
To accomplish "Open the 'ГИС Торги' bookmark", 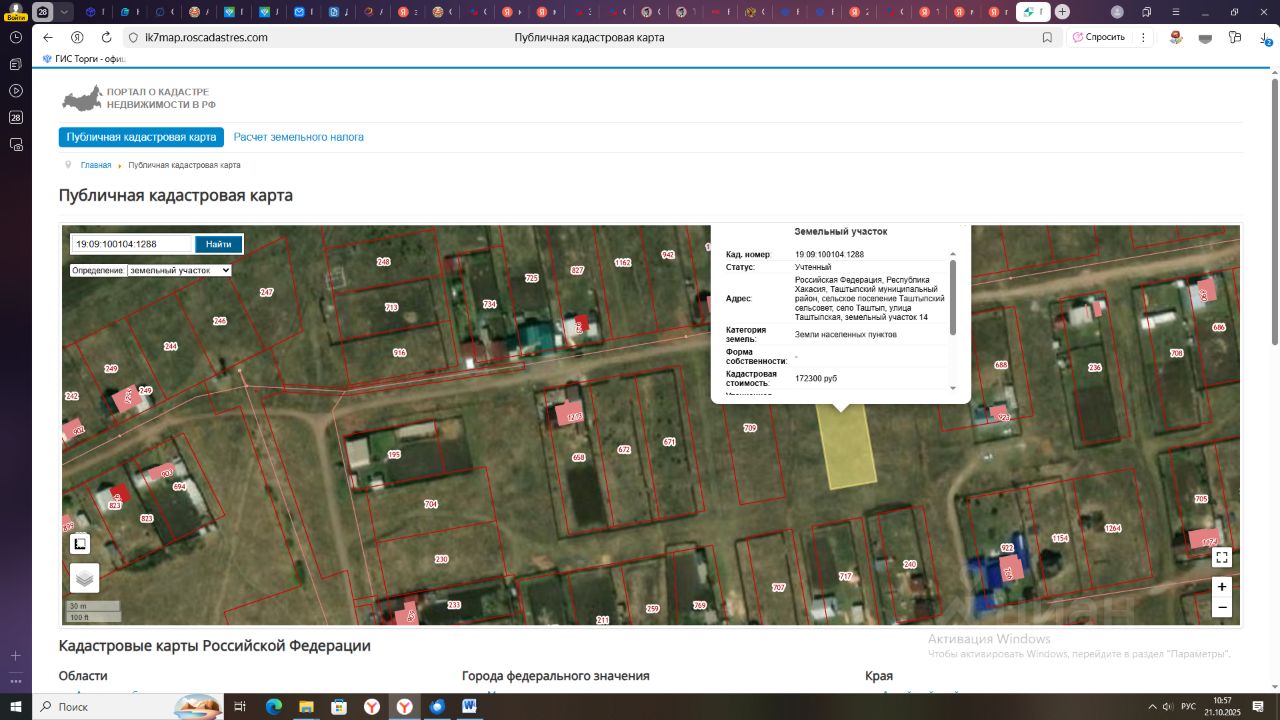I will (x=82, y=59).
